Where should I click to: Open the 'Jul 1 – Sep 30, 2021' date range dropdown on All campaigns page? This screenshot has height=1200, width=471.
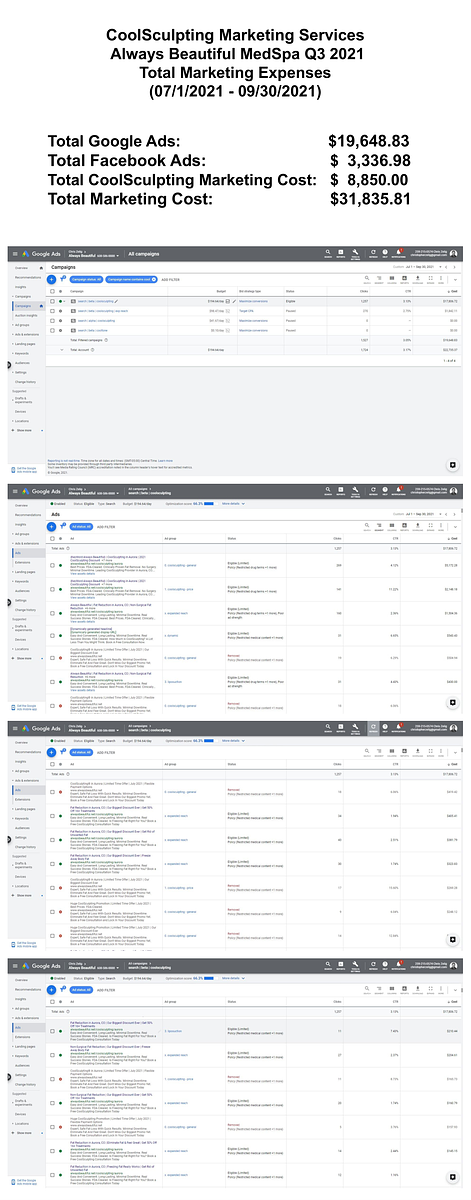point(420,267)
